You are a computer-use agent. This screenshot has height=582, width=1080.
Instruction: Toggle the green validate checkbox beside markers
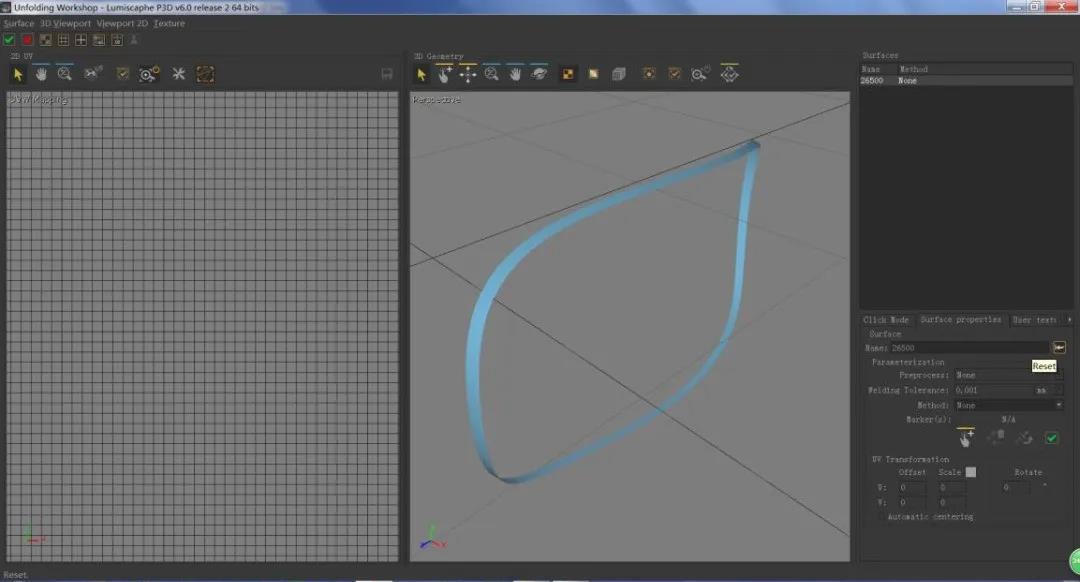click(1051, 438)
